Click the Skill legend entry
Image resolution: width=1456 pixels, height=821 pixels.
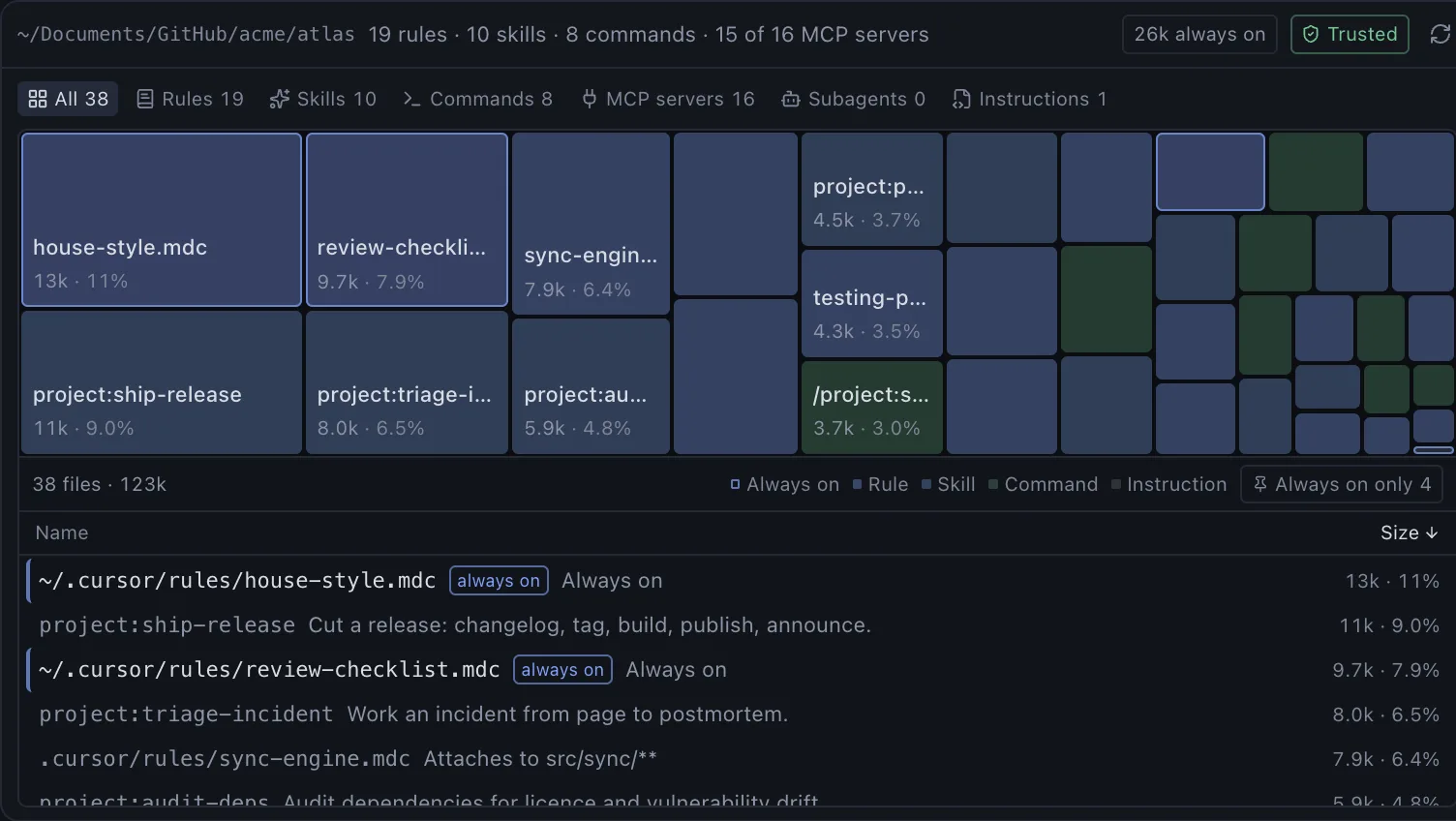click(949, 484)
